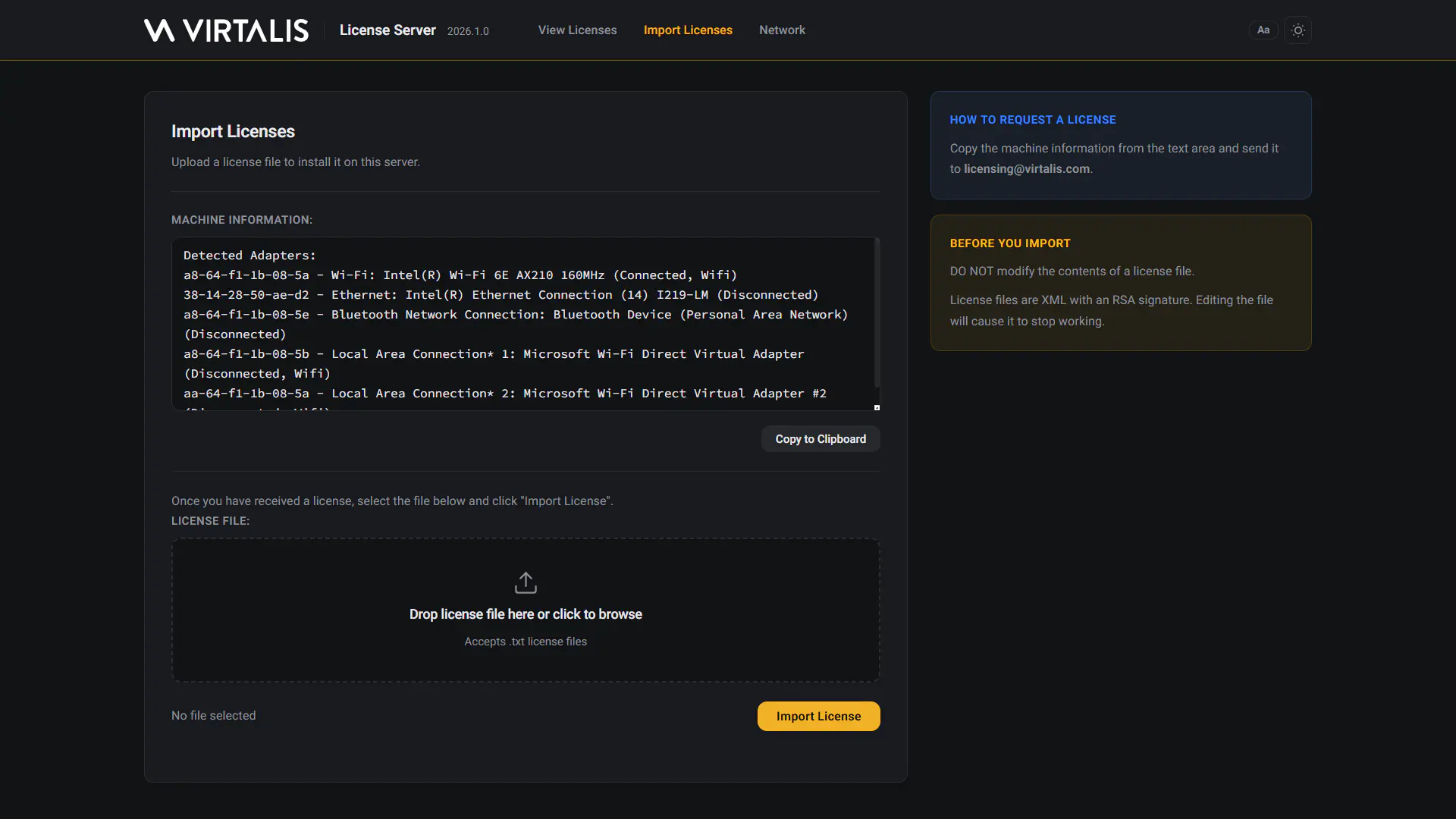Toggle the light/dark theme sun icon
The height and width of the screenshot is (819, 1456).
point(1298,30)
